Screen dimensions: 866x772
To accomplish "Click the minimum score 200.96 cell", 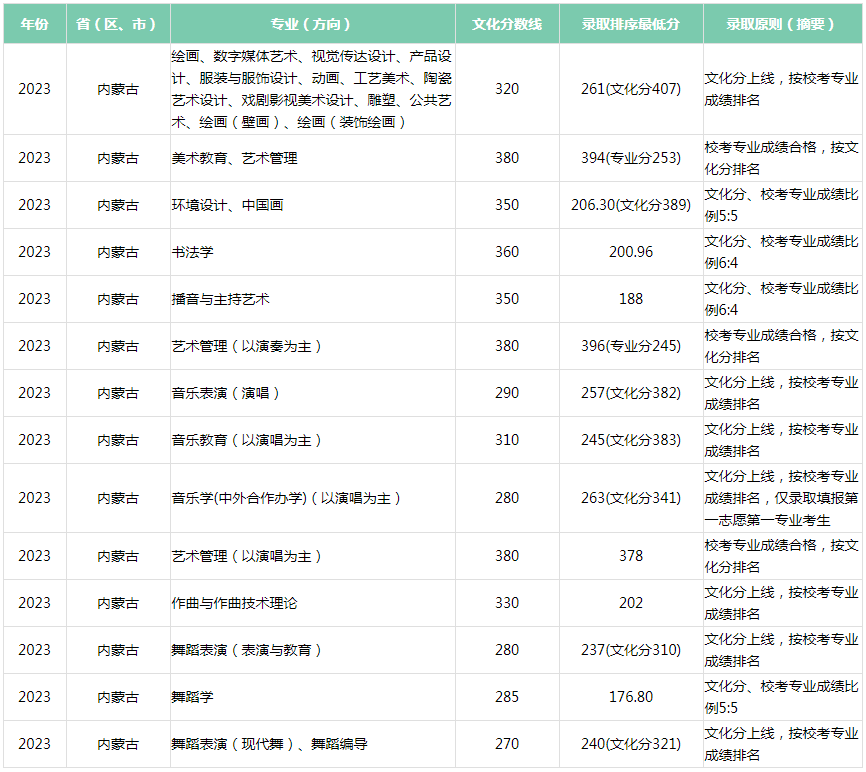I will (630, 252).
